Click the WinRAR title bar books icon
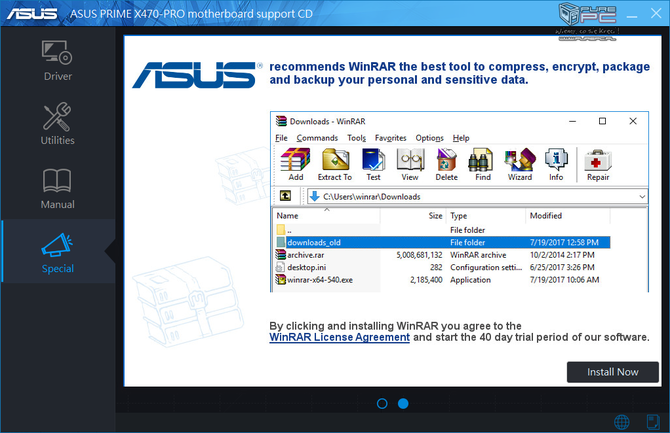 [281, 121]
